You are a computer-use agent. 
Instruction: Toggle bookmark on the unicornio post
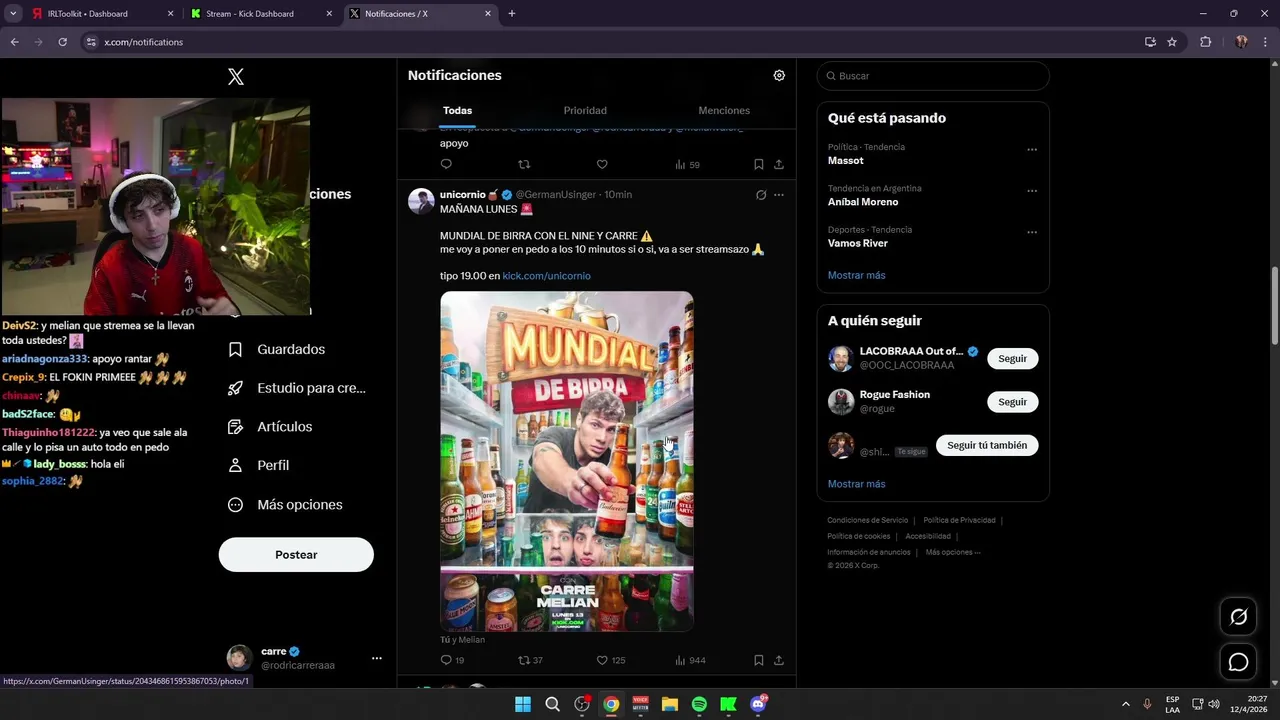(x=758, y=660)
